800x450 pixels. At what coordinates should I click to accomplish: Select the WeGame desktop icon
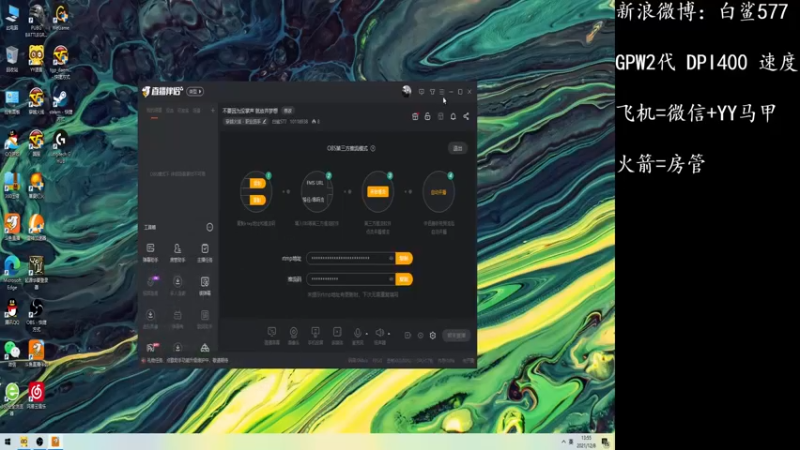coord(61,17)
